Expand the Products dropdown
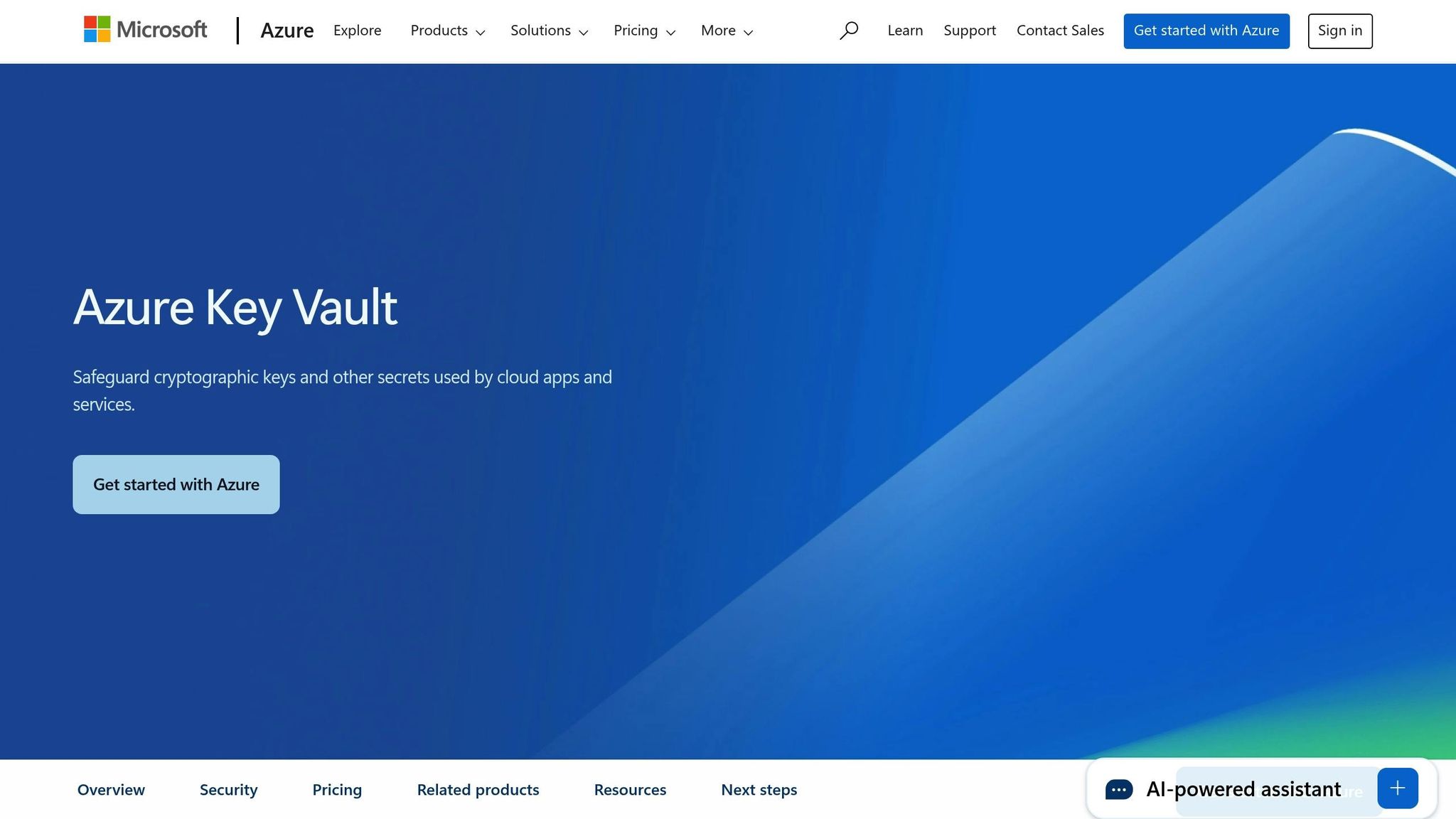1456x819 pixels. pos(446,31)
